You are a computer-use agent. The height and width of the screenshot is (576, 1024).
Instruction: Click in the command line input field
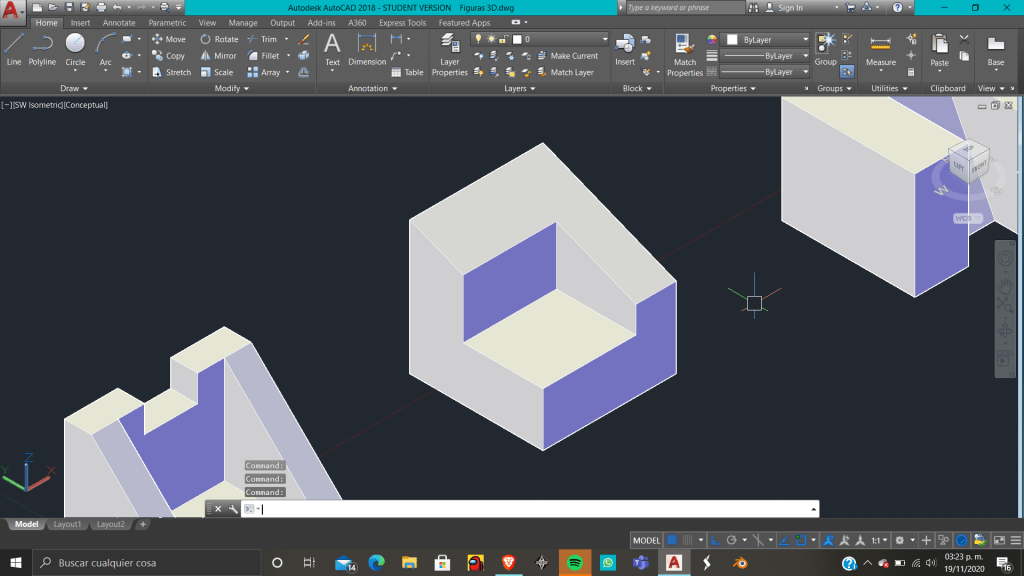tap(530, 509)
